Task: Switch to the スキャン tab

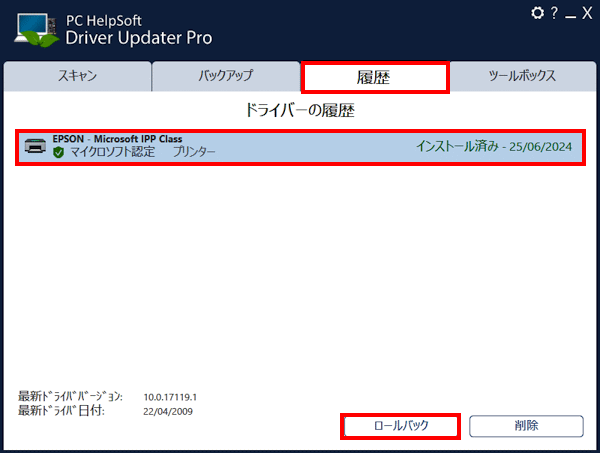Action: point(77,76)
